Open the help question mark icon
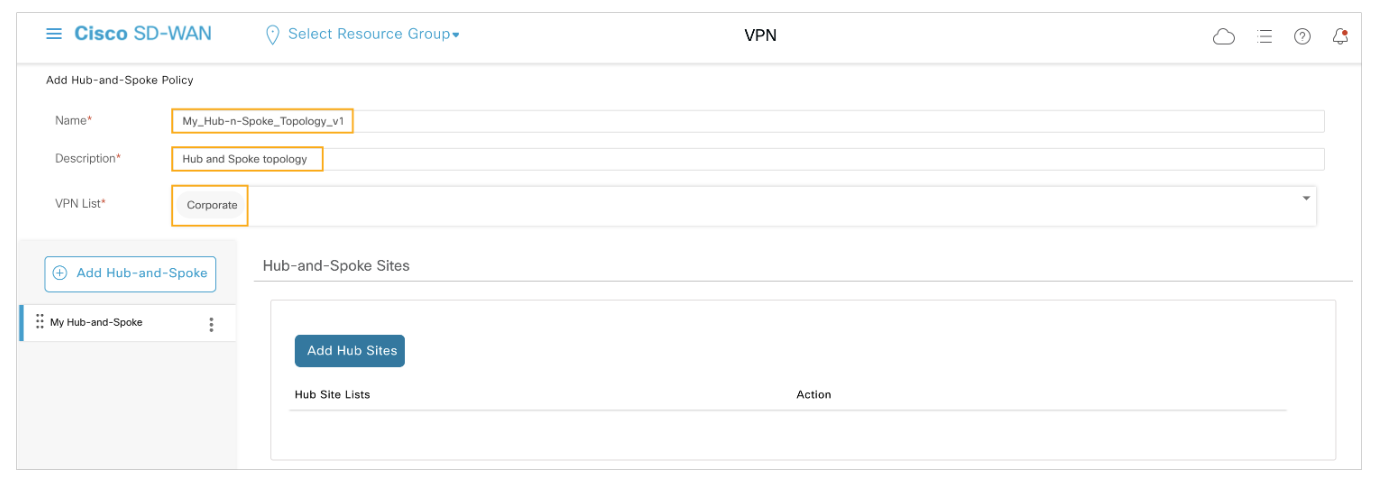Screen dimensions: 1378x486 click(1302, 36)
